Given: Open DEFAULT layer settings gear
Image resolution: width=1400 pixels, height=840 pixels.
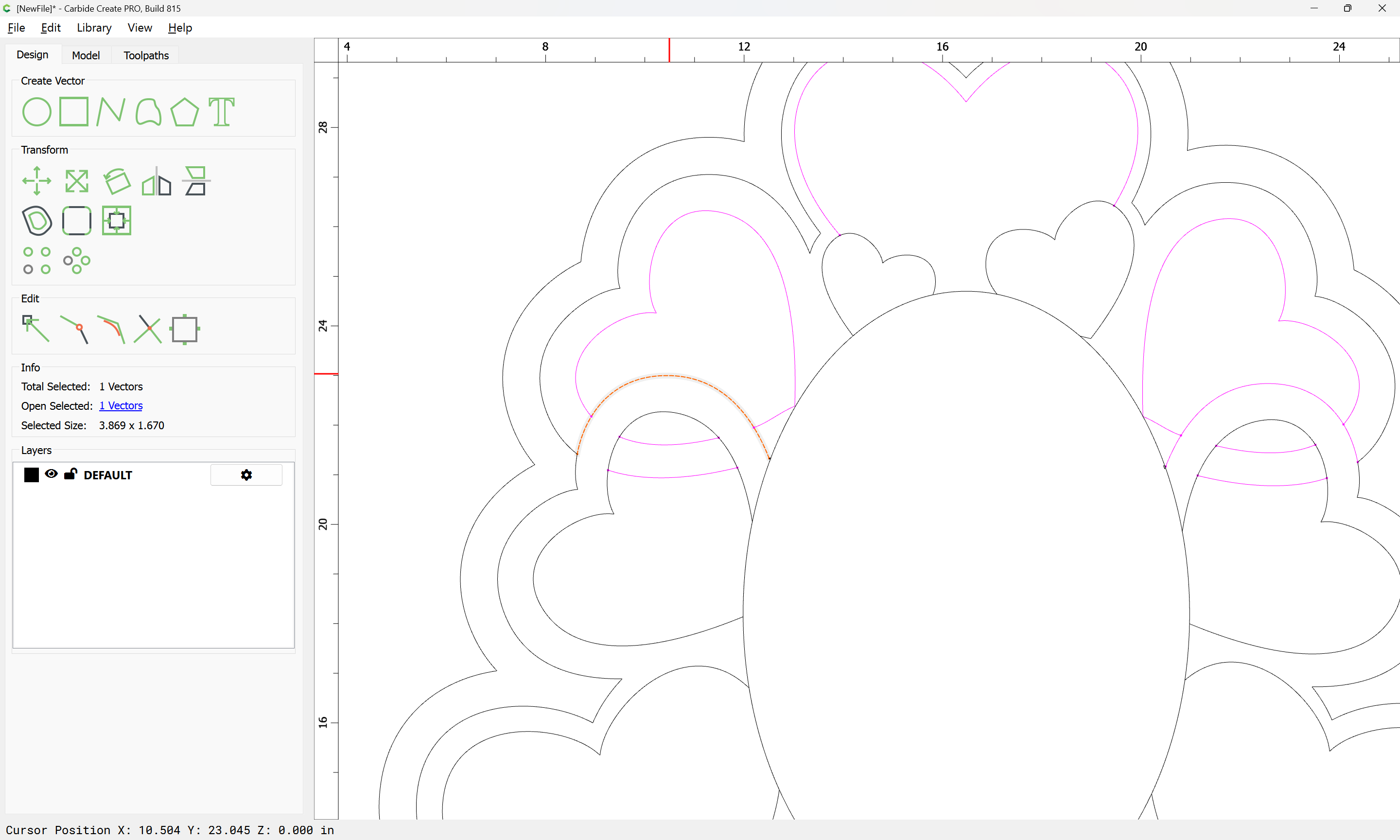Looking at the screenshot, I should coord(246,475).
